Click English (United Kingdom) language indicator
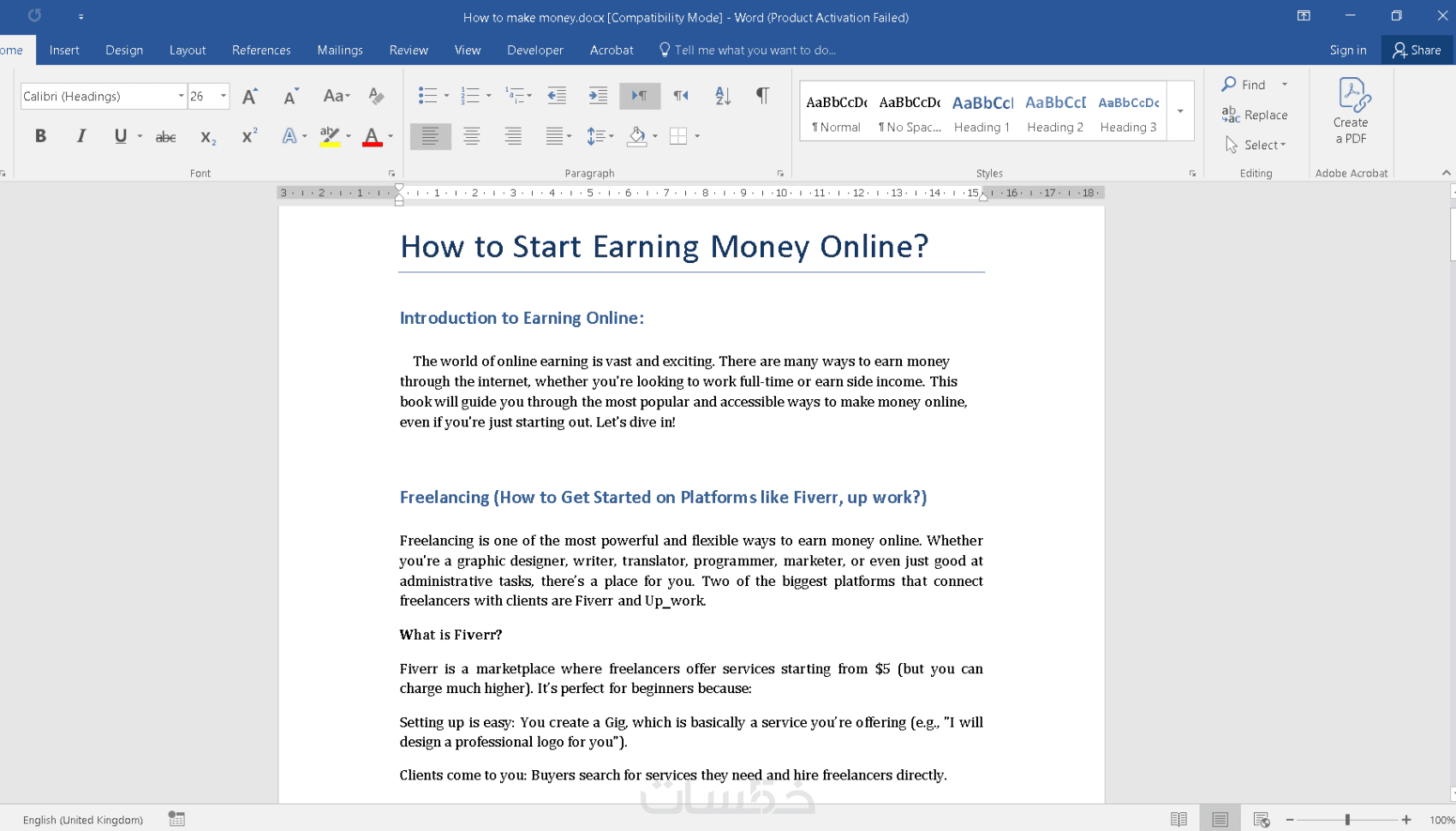1456x831 pixels. 83,820
